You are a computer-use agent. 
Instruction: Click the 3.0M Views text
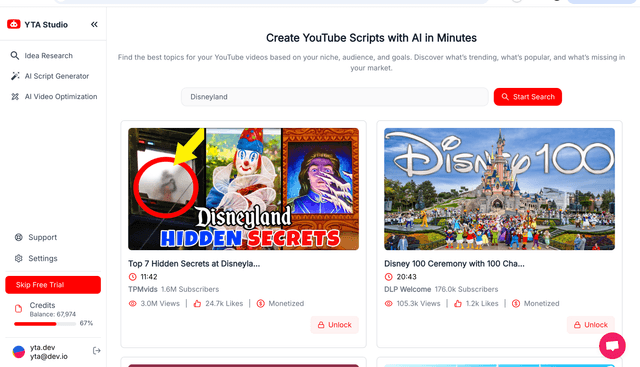point(160,303)
